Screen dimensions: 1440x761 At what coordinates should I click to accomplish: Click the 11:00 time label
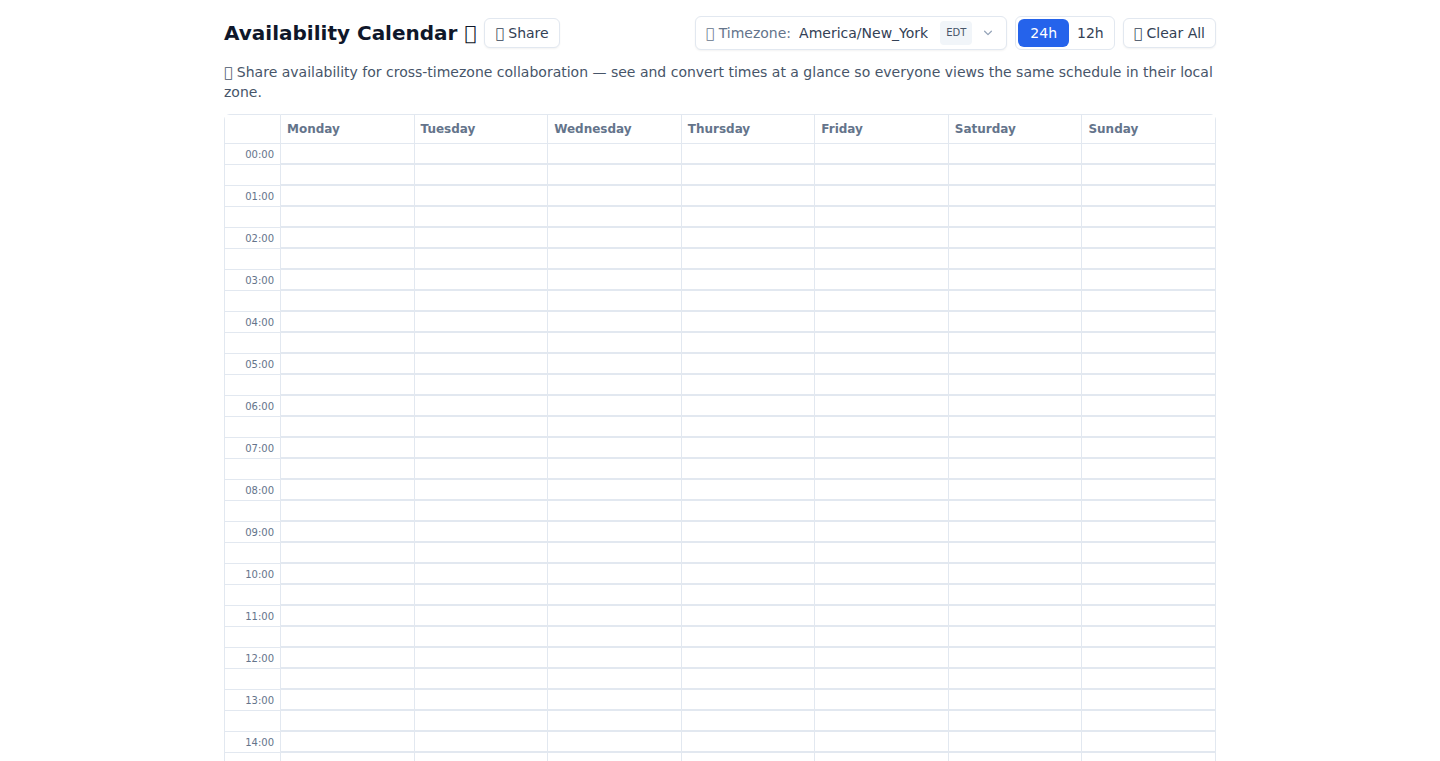click(x=259, y=616)
